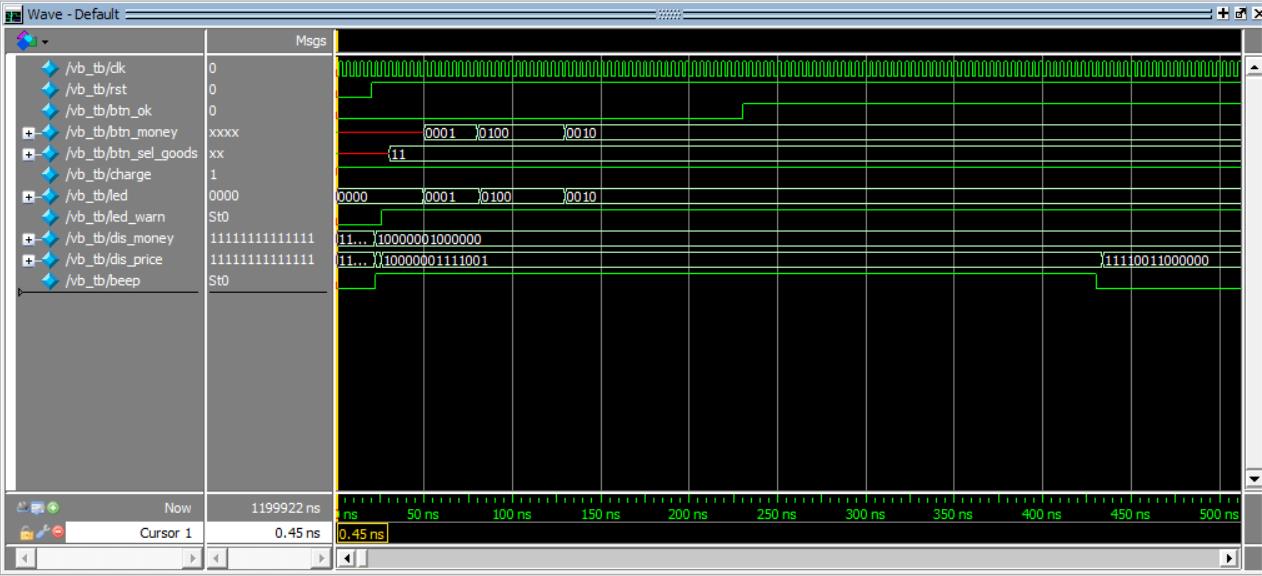The height and width of the screenshot is (576, 1262).
Task: Click the 100 ns mark on the timeline
Action: coord(511,513)
